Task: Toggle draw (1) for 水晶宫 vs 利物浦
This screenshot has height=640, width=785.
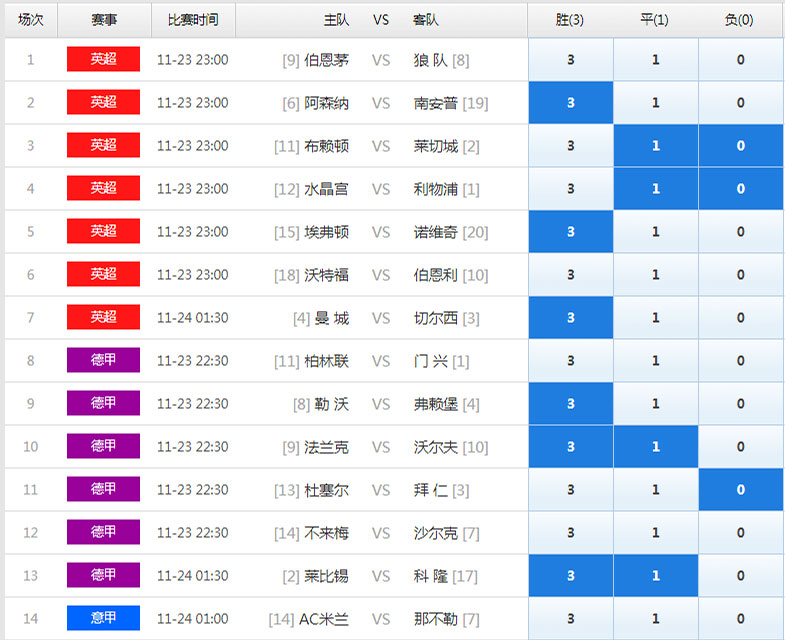Action: tap(656, 189)
